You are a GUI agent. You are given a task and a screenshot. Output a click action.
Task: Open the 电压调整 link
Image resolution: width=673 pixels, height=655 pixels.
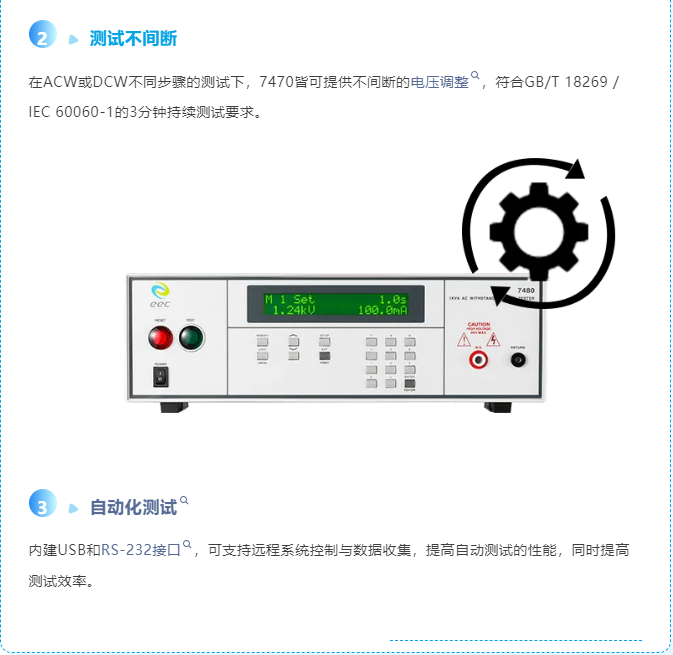pyautogui.click(x=439, y=82)
